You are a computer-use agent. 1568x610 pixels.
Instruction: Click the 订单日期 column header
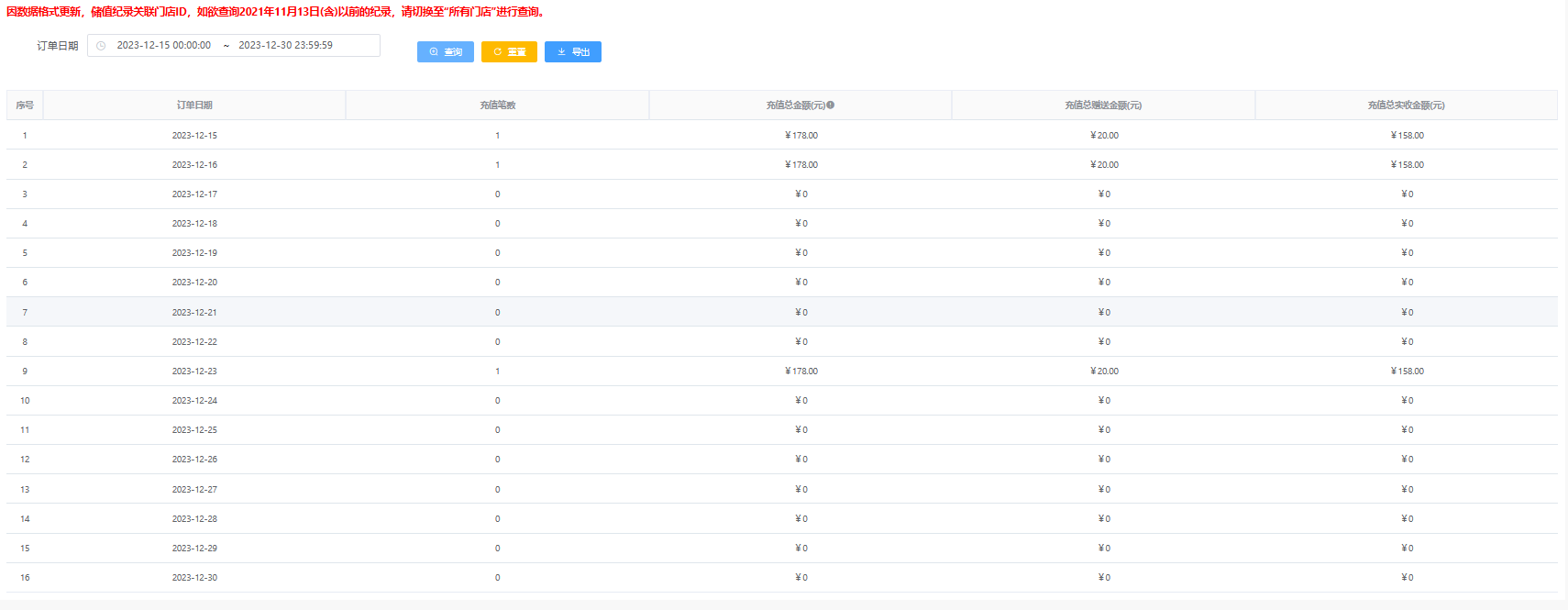tap(194, 105)
